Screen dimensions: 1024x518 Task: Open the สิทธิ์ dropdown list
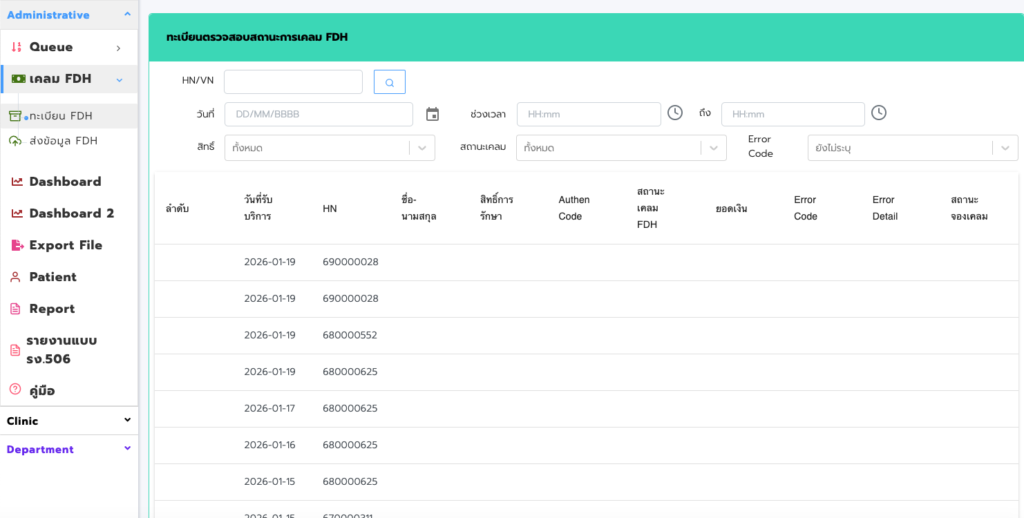pos(329,148)
